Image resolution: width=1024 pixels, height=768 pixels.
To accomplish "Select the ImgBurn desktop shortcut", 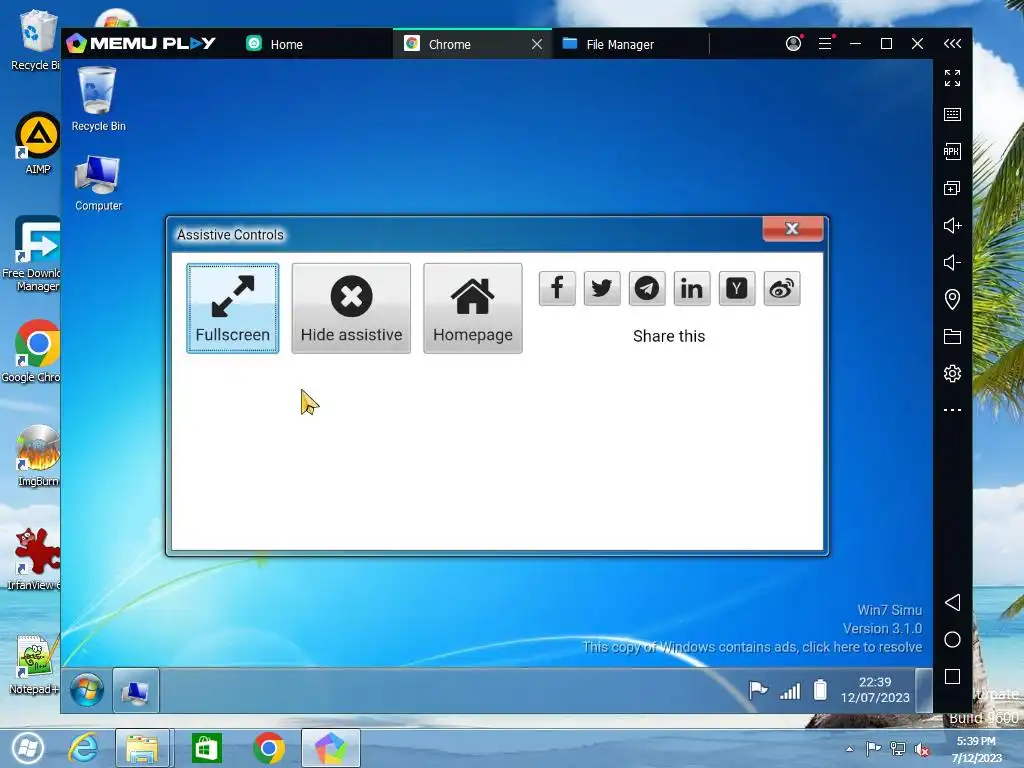I will pyautogui.click(x=37, y=456).
